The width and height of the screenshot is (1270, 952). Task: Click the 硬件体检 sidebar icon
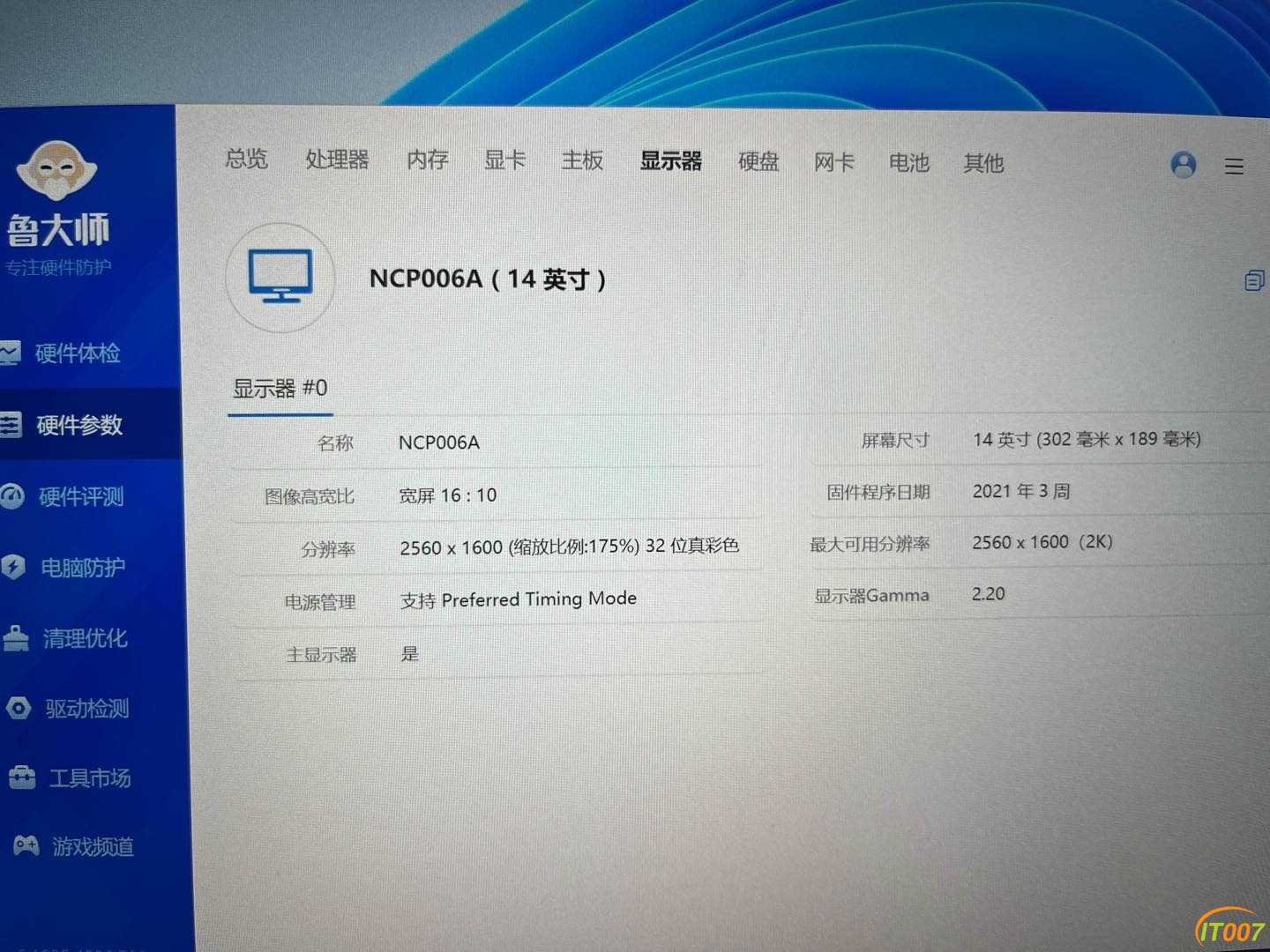coord(10,353)
